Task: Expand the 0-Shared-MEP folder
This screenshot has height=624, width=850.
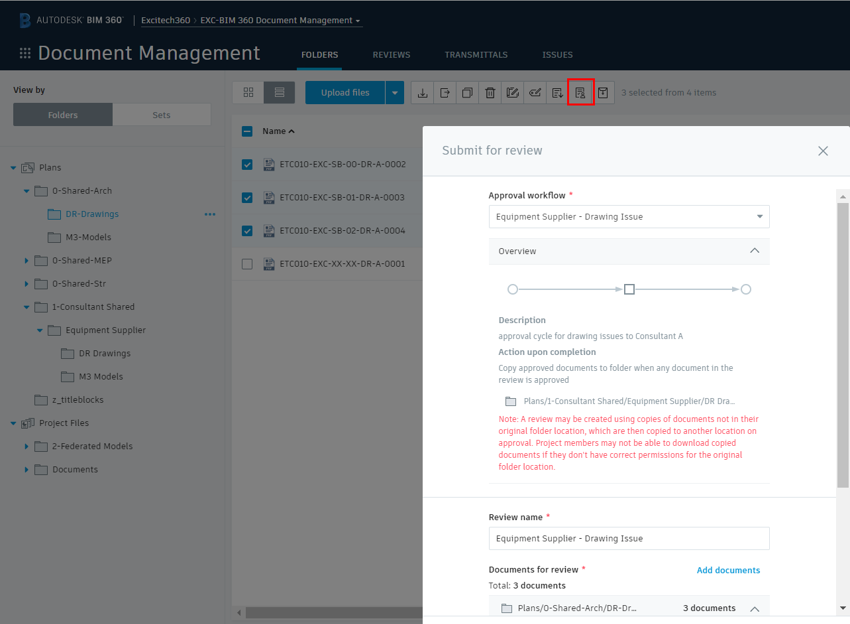Action: tap(27, 261)
